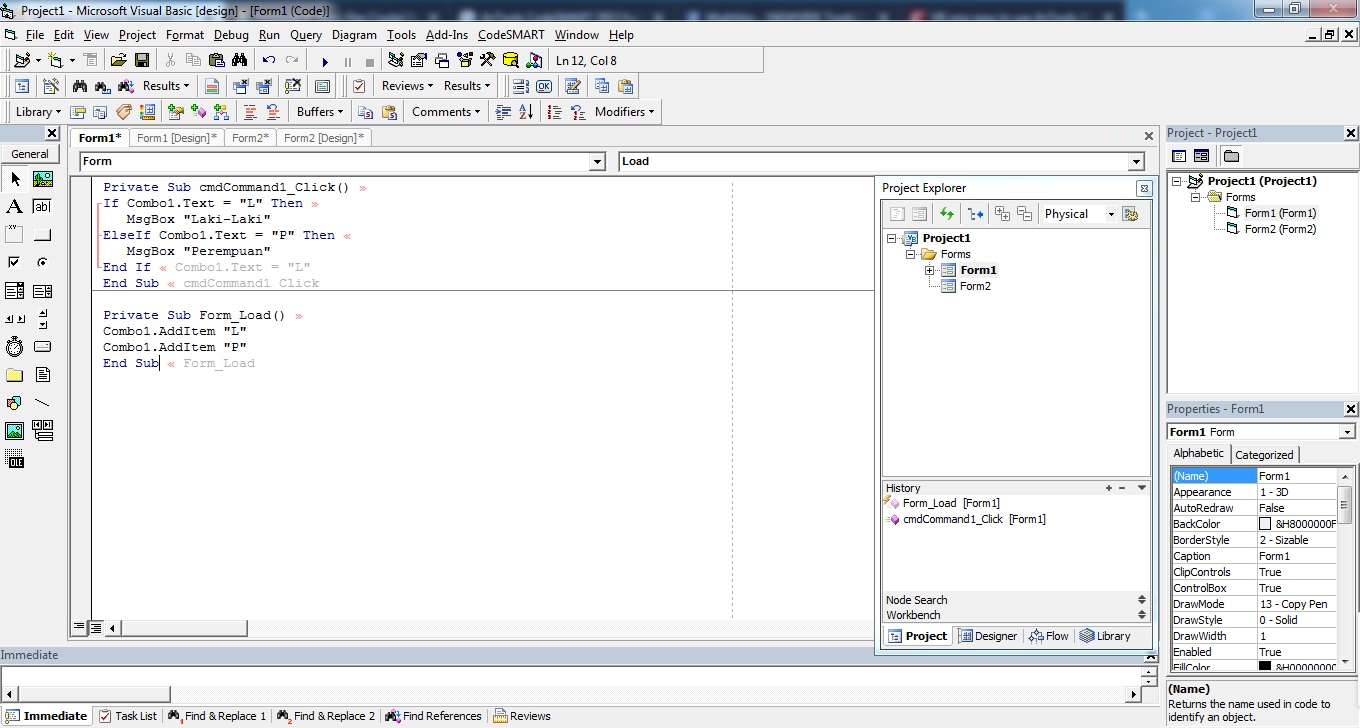The width and height of the screenshot is (1360, 728).
Task: Select the OLE control tool
Action: point(15,459)
